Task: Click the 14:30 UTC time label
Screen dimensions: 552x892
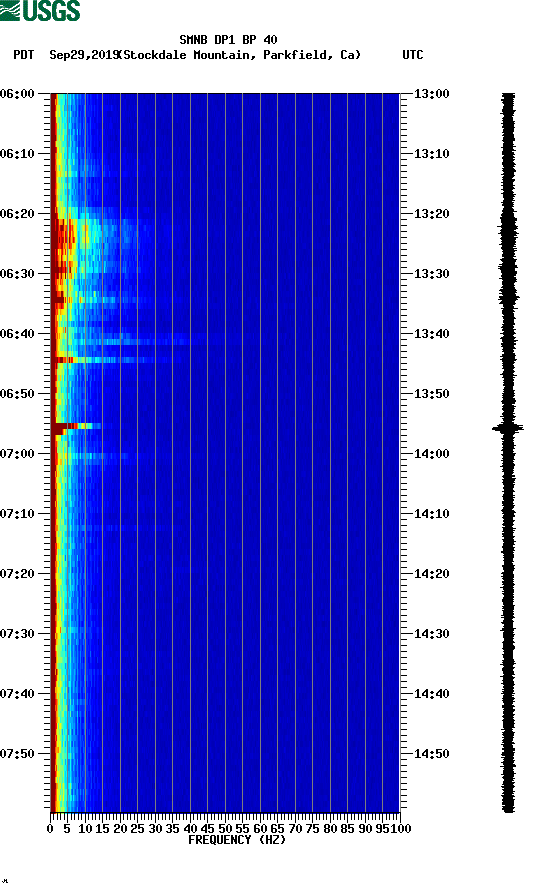Action: click(431, 634)
